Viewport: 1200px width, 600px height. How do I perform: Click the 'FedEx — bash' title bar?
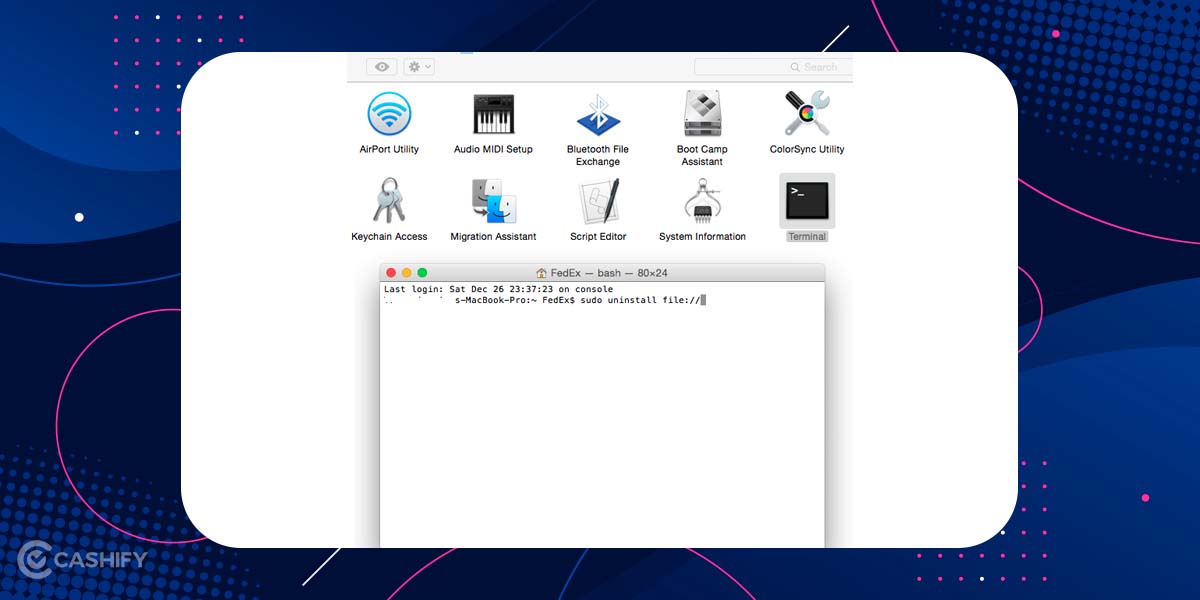[x=600, y=271]
